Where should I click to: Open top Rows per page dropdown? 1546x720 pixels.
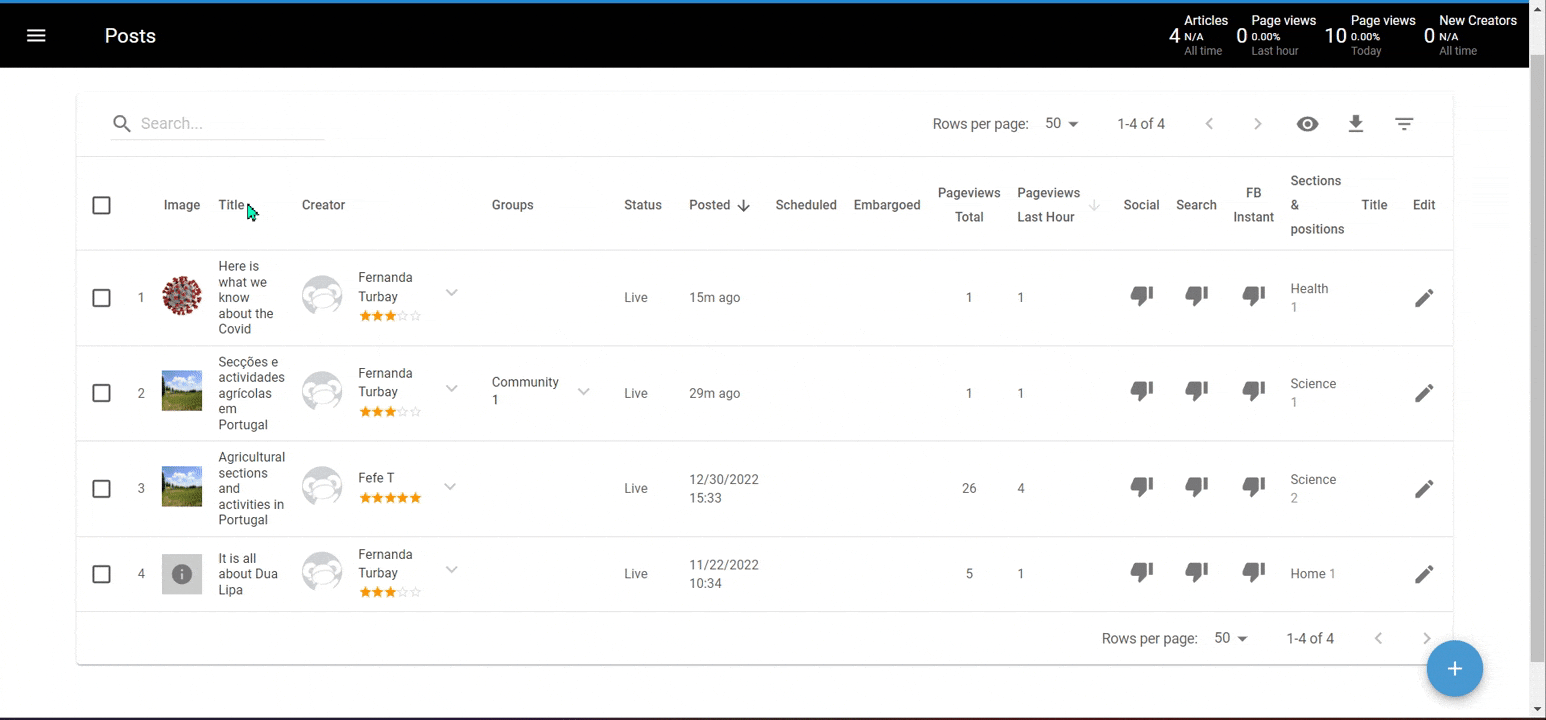[1062, 124]
